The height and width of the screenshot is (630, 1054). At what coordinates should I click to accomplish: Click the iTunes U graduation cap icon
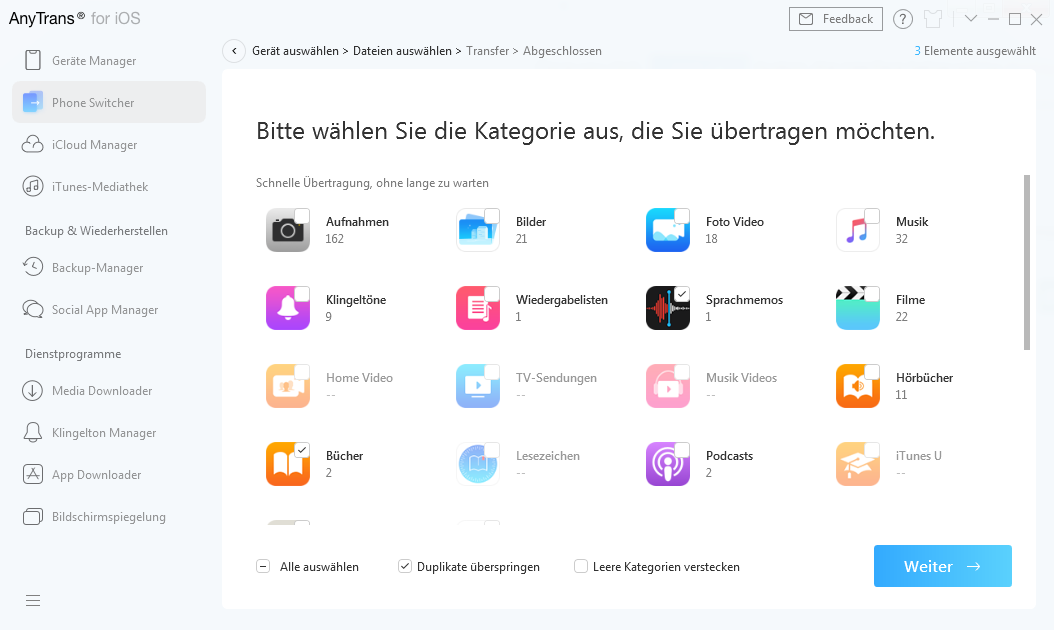858,464
